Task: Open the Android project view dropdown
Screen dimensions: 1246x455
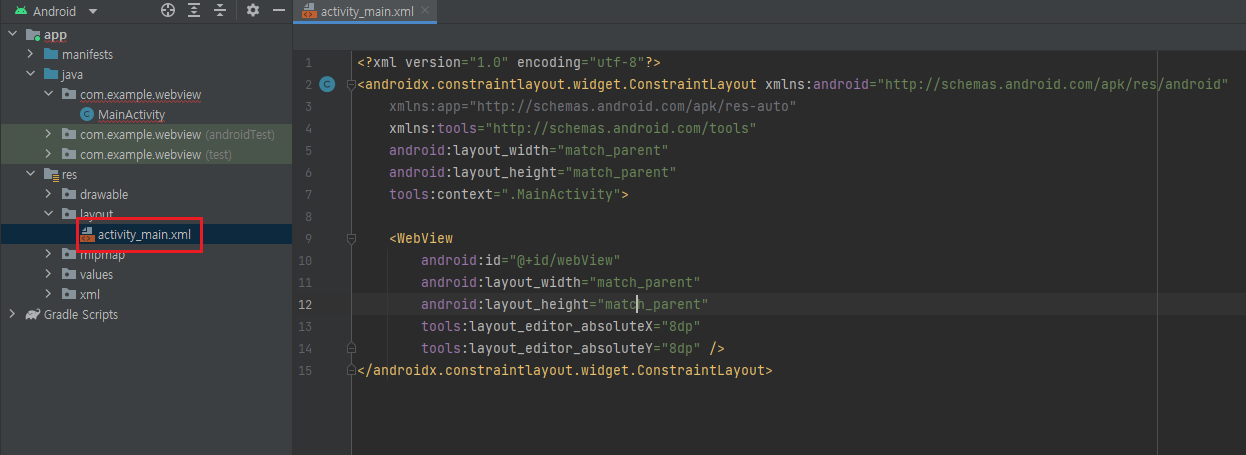Action: click(x=56, y=11)
